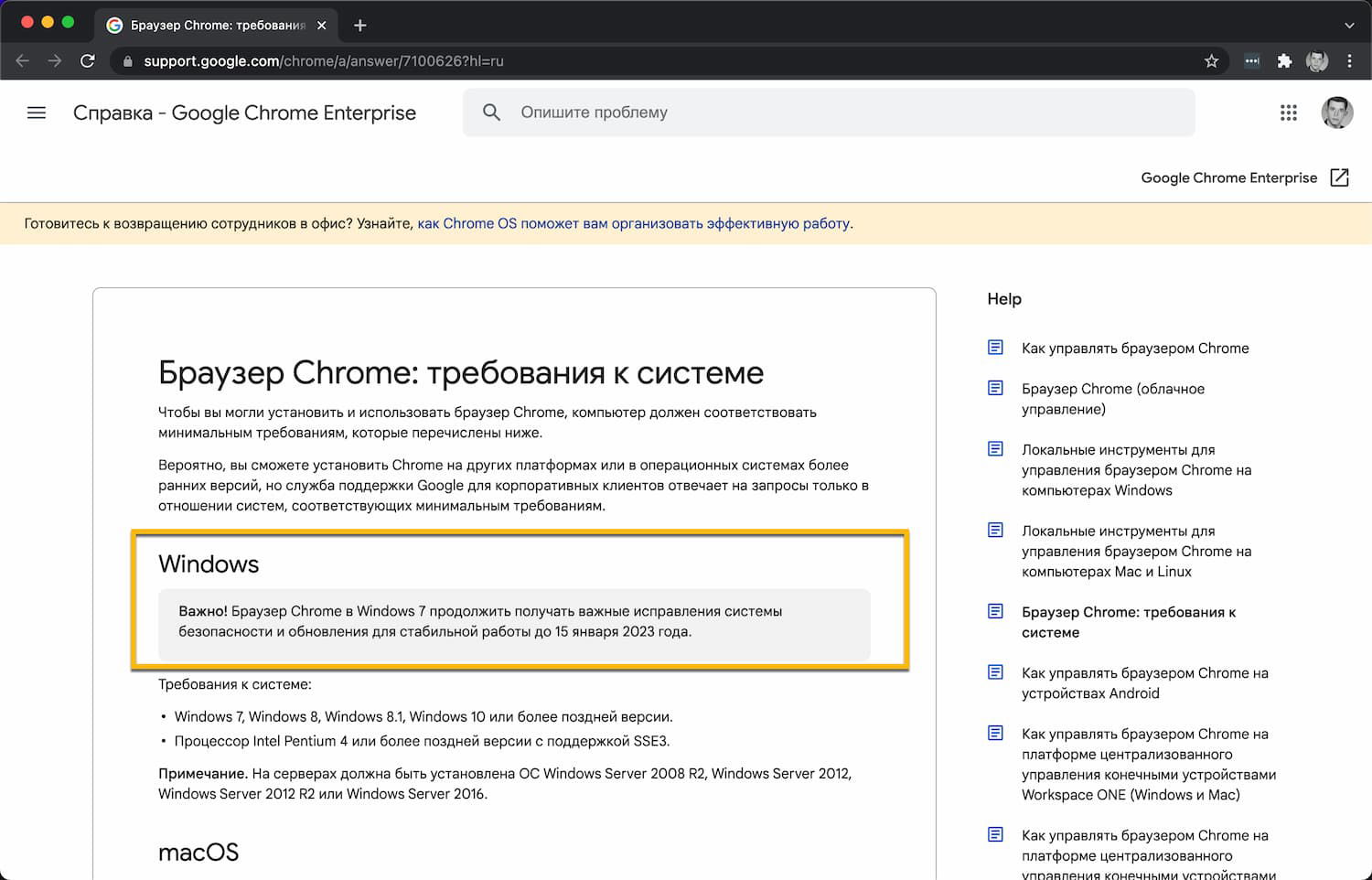Open the Chrome extensions puzzle icon
1372x880 pixels.
pos(1284,61)
